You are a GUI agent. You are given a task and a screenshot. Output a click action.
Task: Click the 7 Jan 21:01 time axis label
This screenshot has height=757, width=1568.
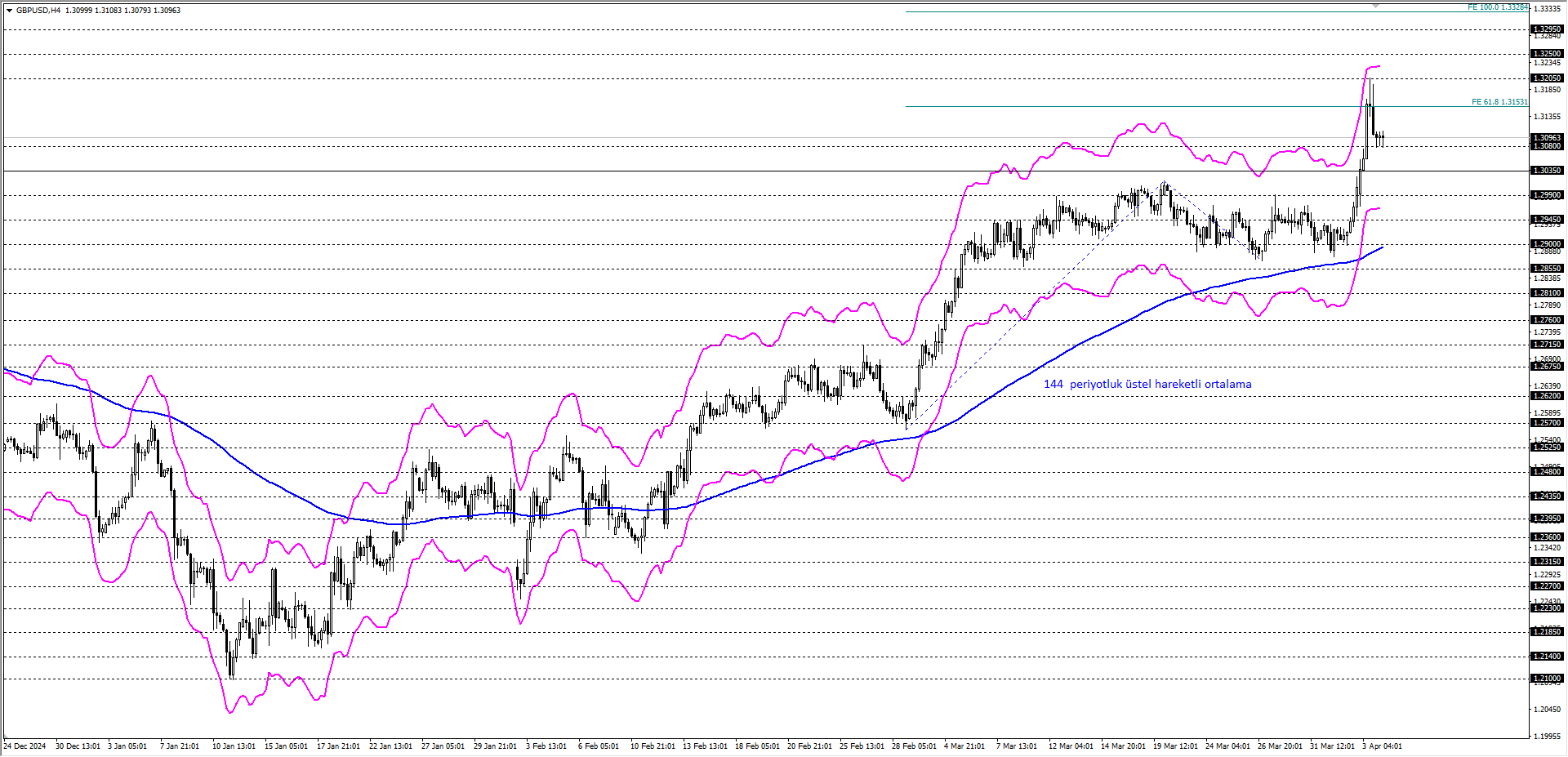click(x=180, y=746)
